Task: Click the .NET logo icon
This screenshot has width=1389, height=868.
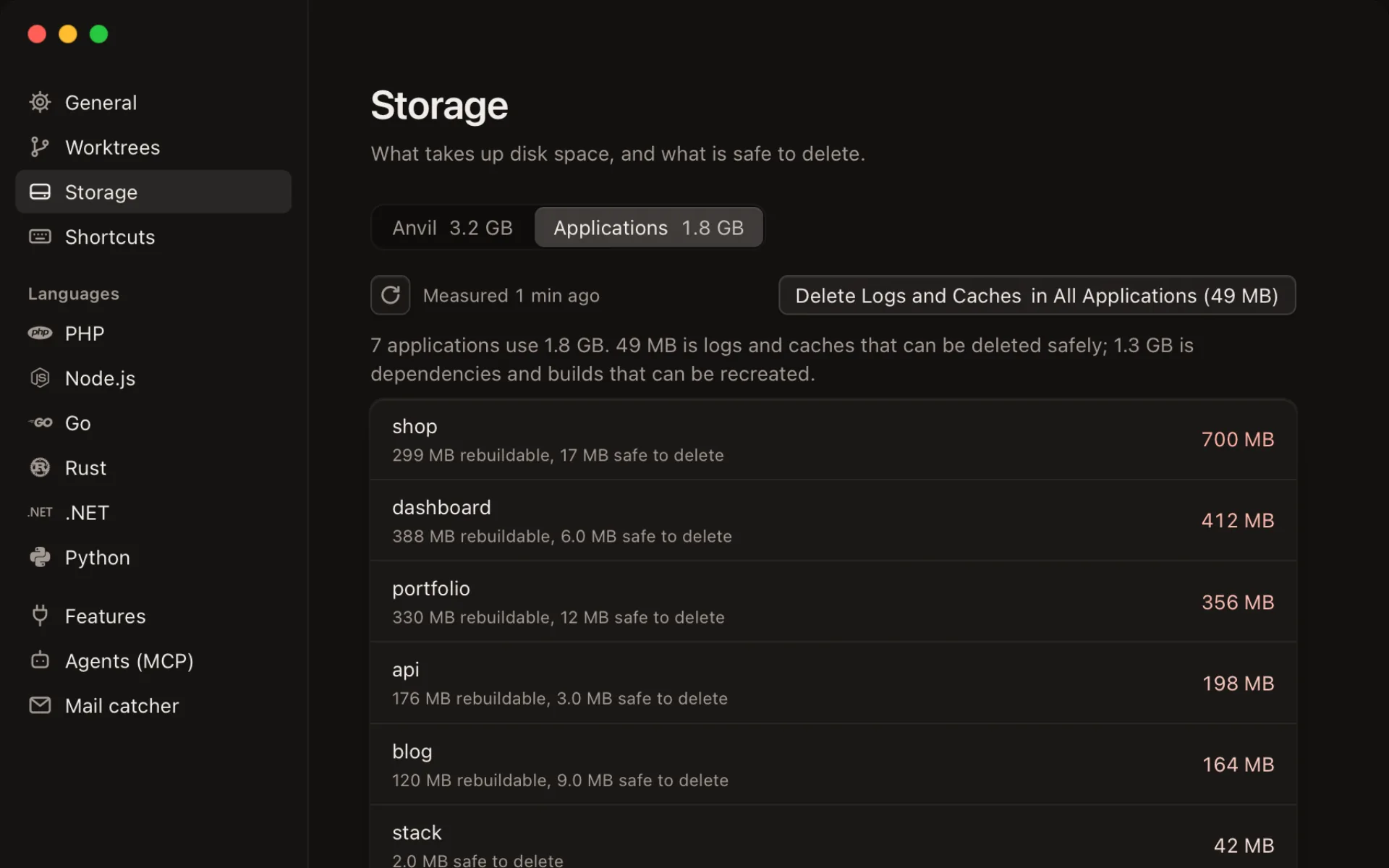Action: 40,512
